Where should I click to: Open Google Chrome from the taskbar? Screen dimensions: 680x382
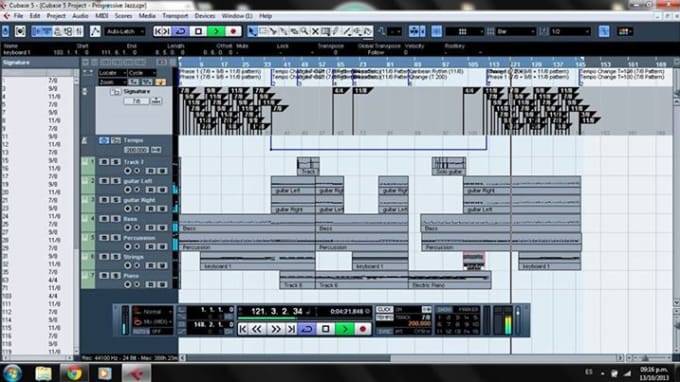(x=74, y=373)
